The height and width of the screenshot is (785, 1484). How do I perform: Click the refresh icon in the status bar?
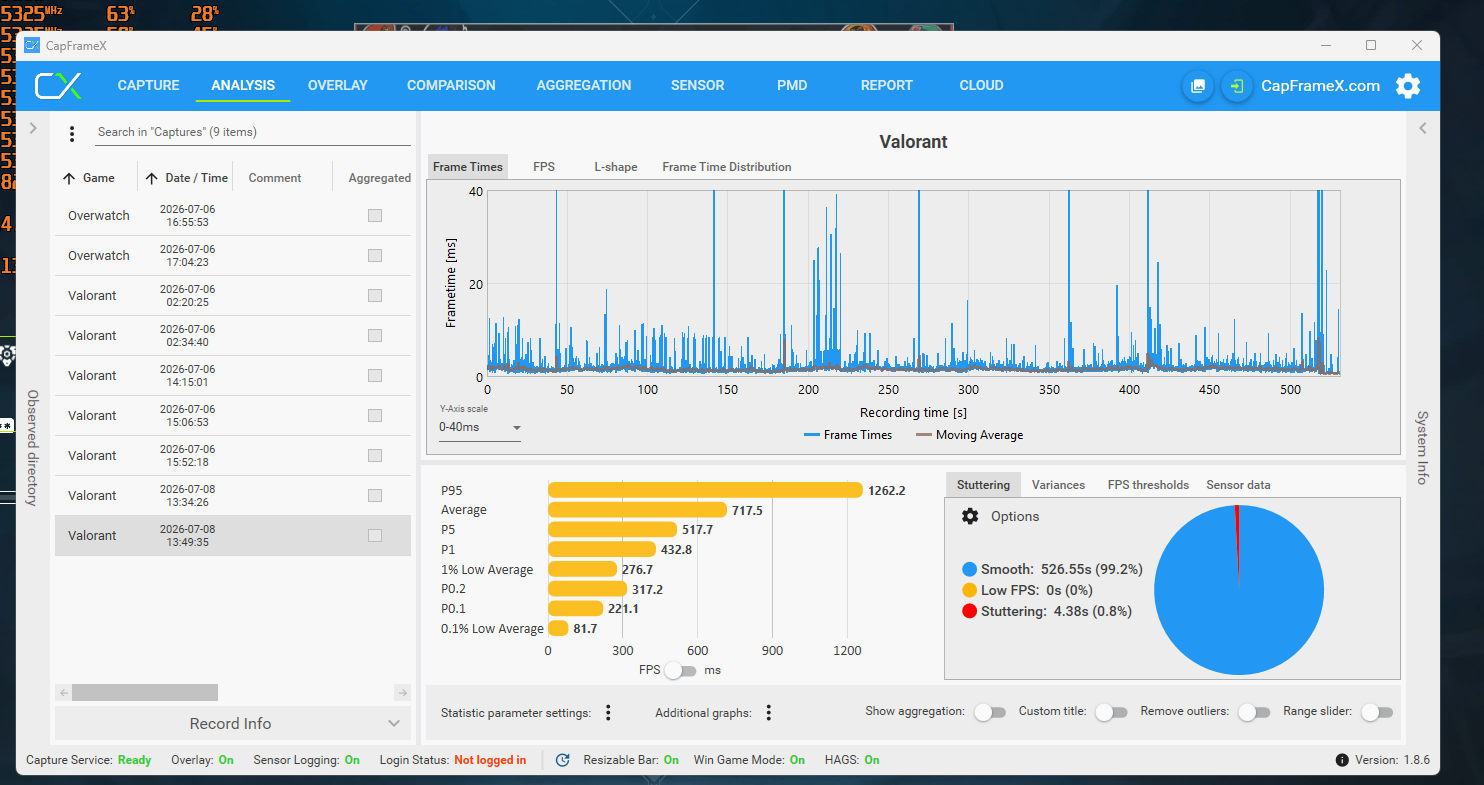(563, 760)
